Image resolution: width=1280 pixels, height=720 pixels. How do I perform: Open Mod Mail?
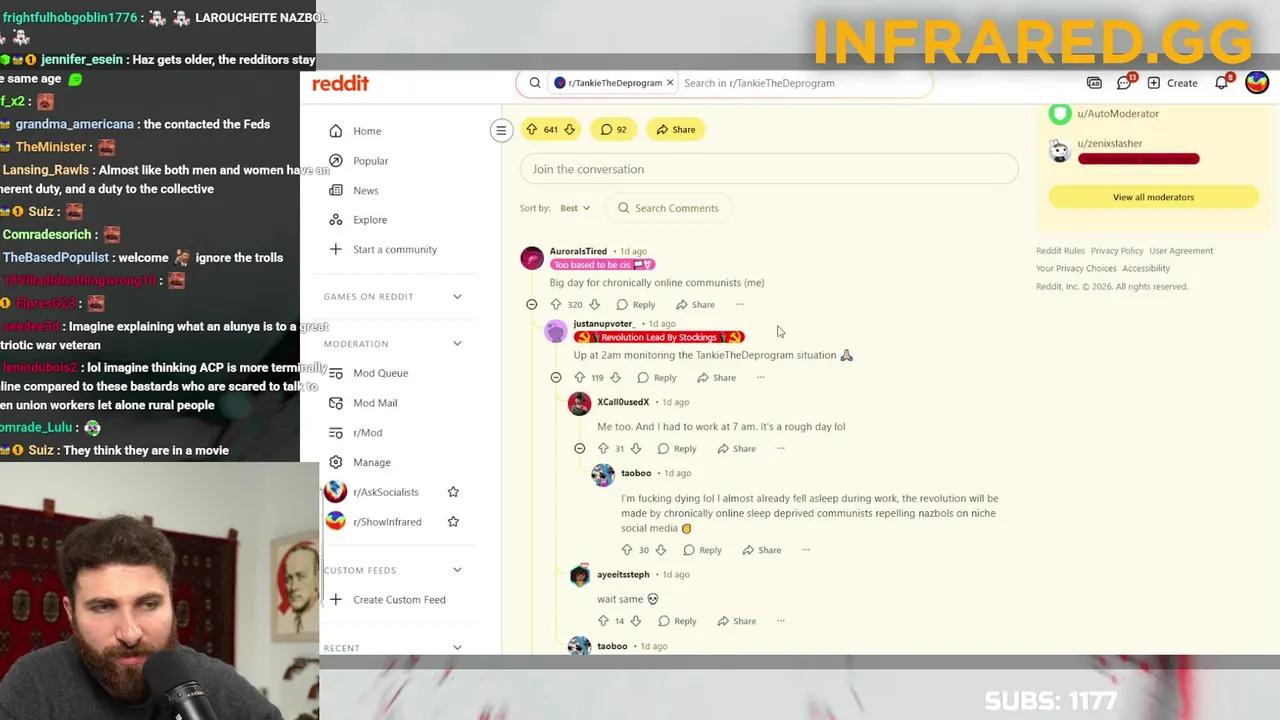375,403
